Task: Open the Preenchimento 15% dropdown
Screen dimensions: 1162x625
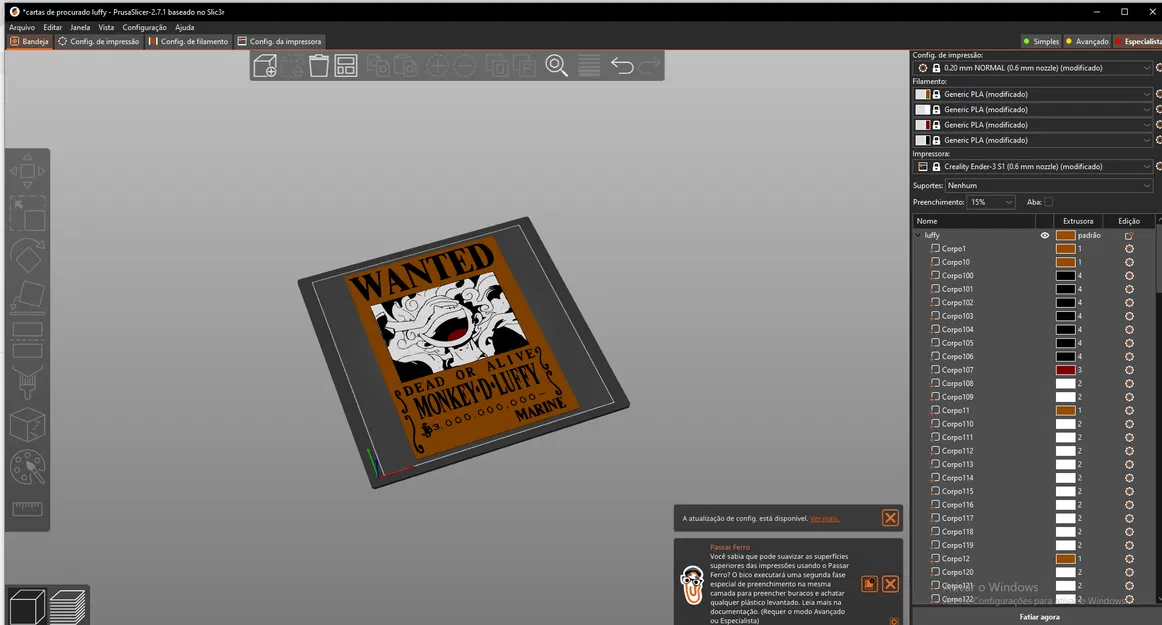Action: 991,202
